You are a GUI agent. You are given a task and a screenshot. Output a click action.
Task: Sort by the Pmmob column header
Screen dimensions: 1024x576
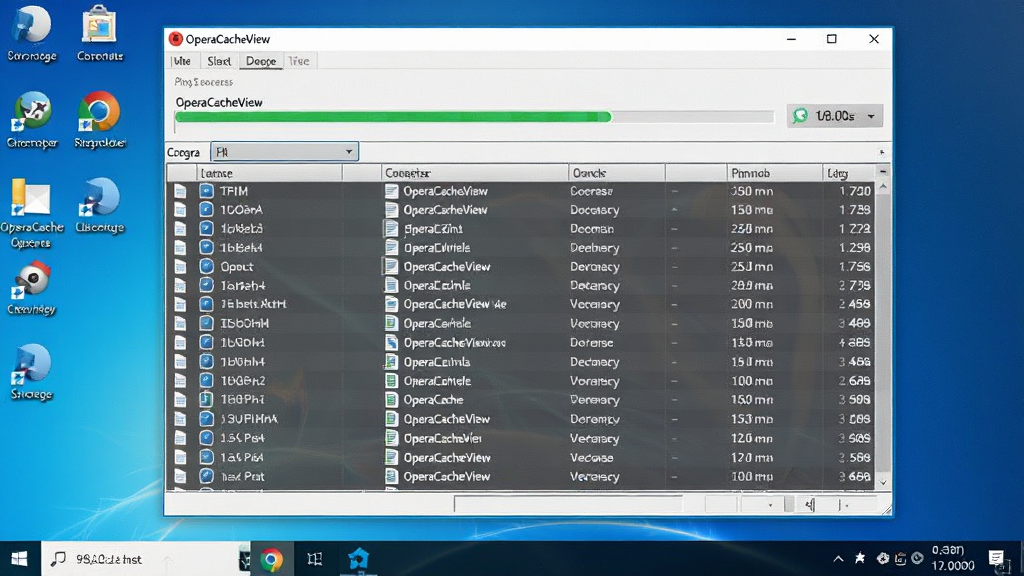pyautogui.click(x=775, y=173)
